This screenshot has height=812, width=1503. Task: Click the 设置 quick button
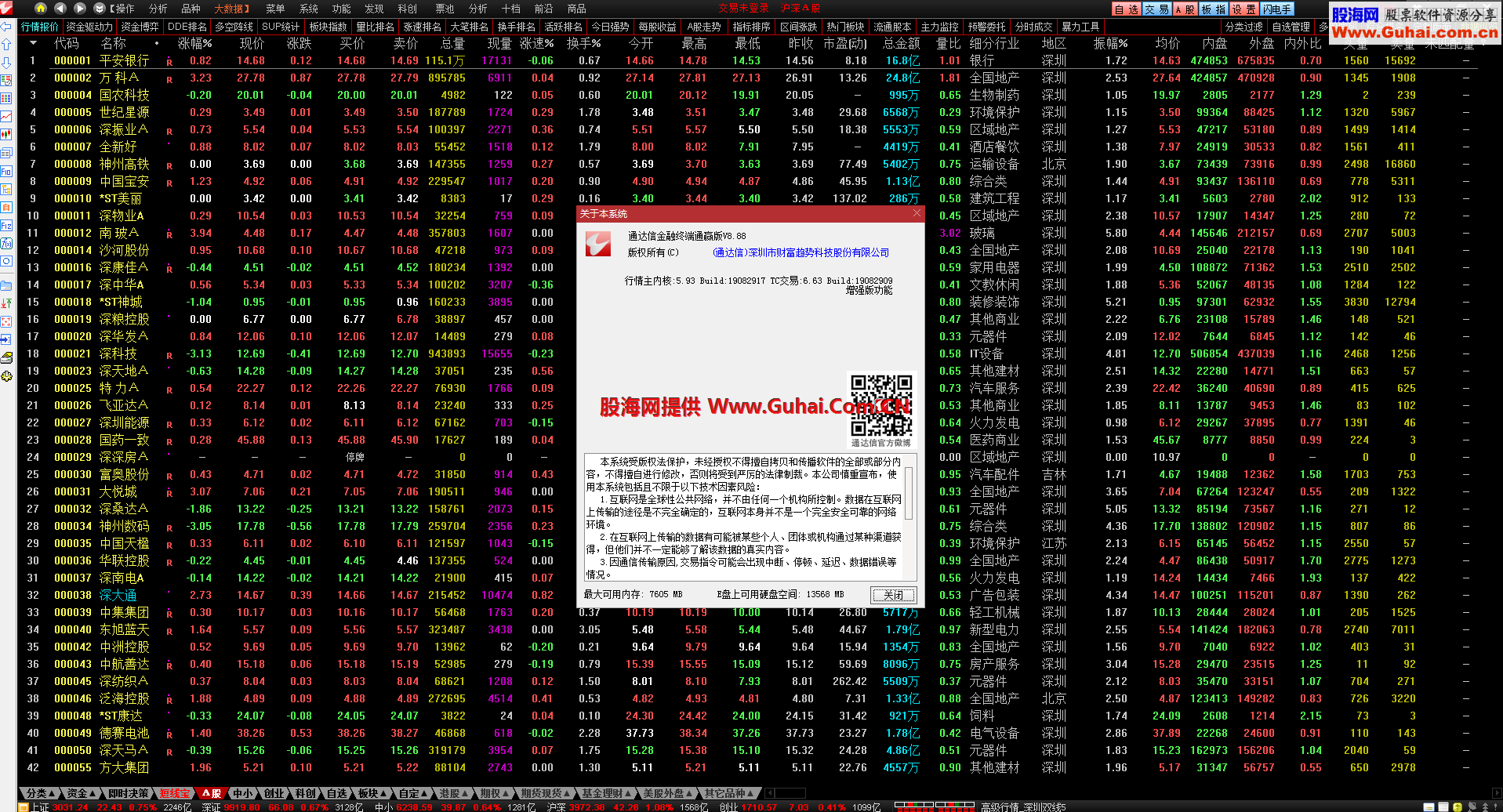[1244, 9]
